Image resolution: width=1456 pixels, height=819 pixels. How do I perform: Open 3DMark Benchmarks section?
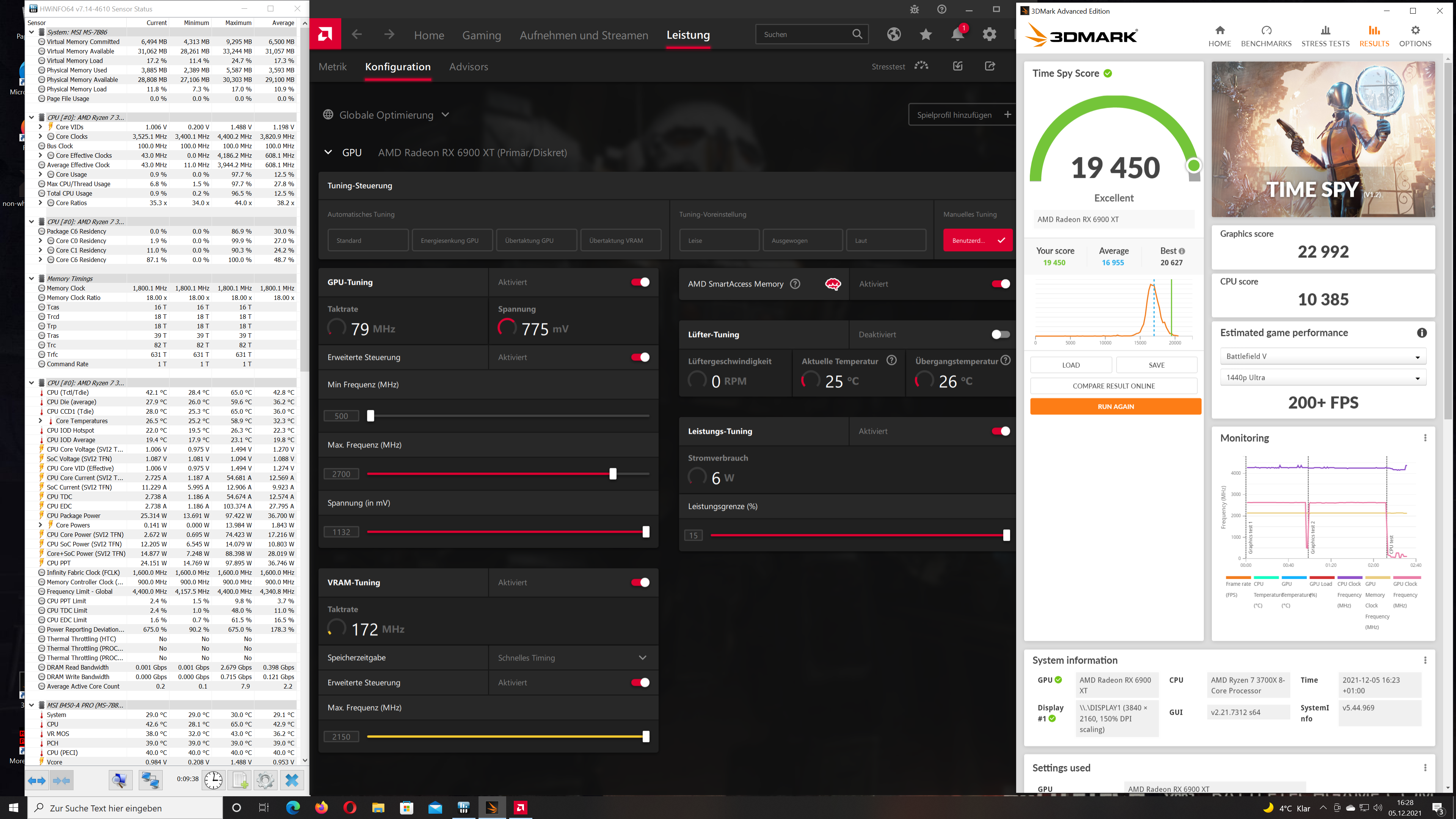(1266, 36)
